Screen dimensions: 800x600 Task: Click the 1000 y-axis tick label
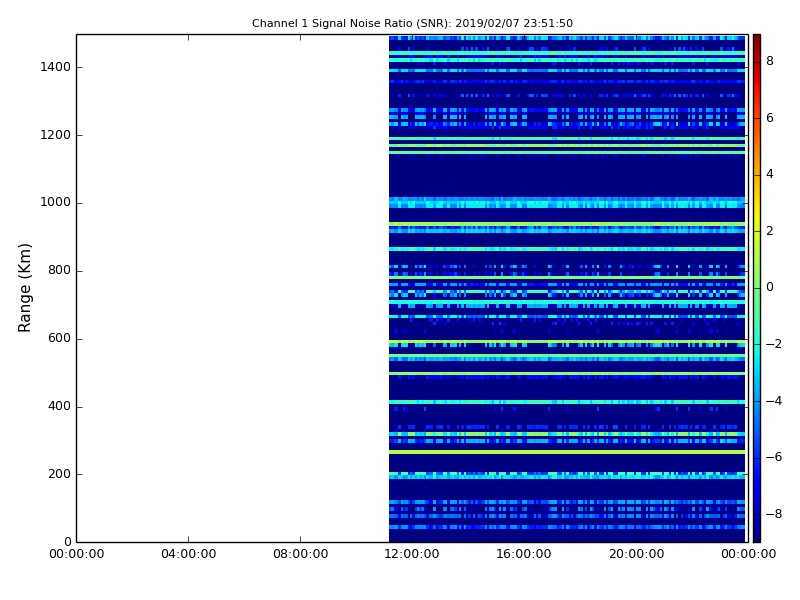pyautogui.click(x=55, y=203)
